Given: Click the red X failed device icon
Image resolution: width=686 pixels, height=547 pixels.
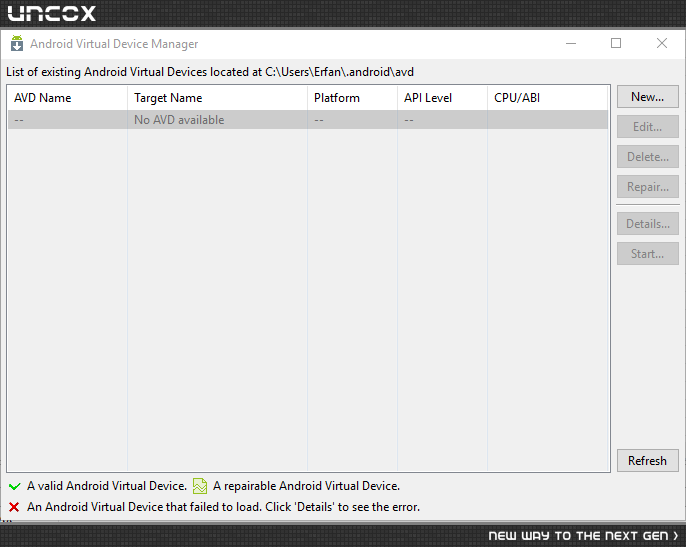Looking at the screenshot, I should 14,507.
